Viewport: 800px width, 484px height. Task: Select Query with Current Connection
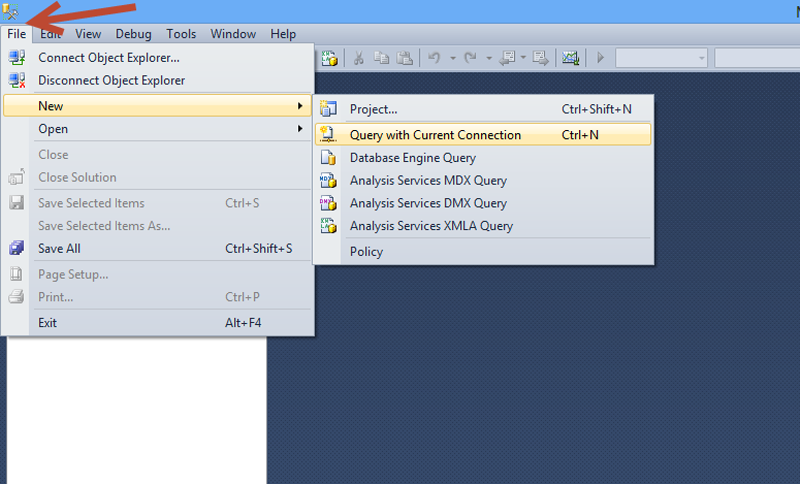click(483, 135)
